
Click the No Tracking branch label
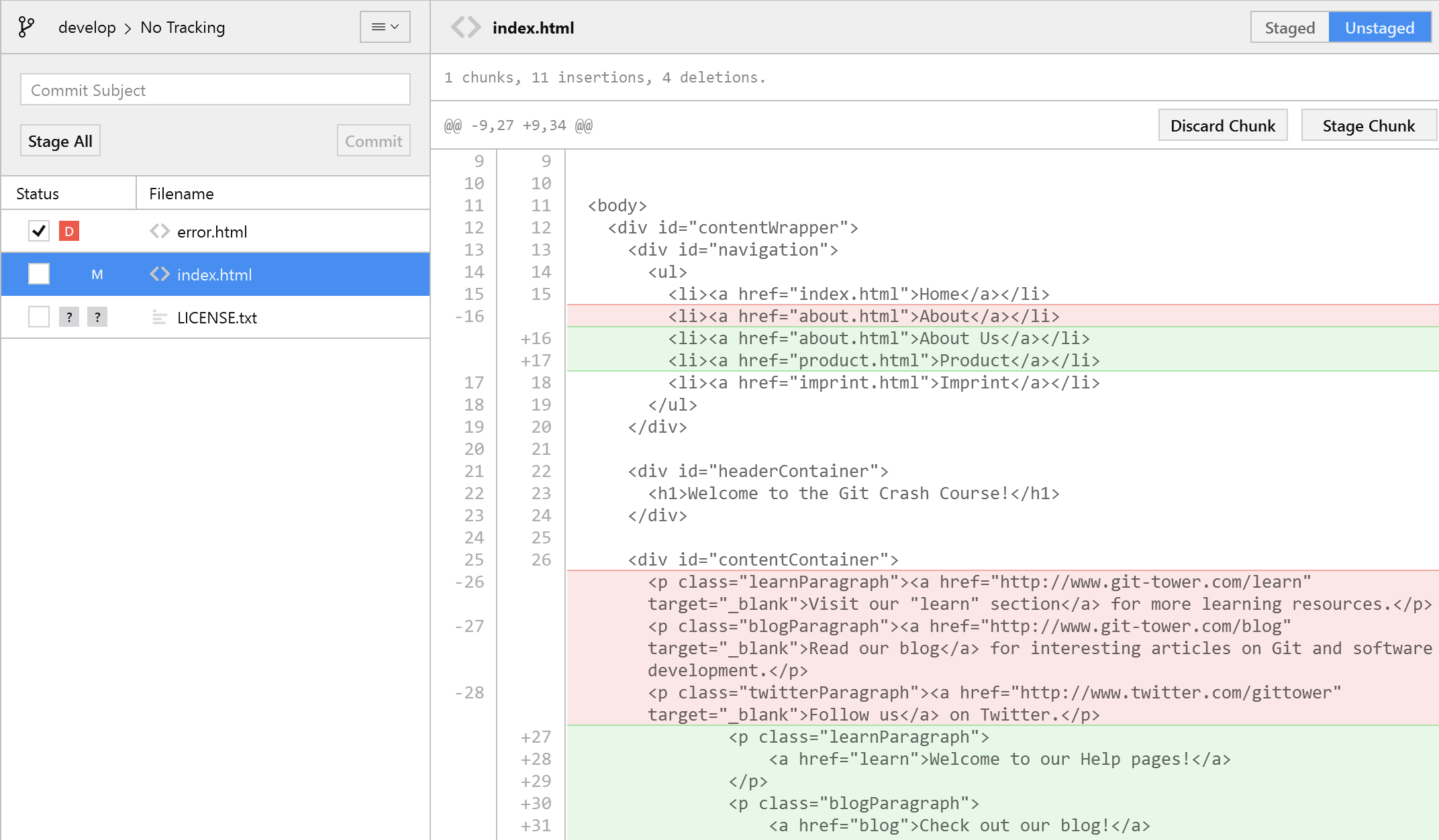[x=183, y=28]
